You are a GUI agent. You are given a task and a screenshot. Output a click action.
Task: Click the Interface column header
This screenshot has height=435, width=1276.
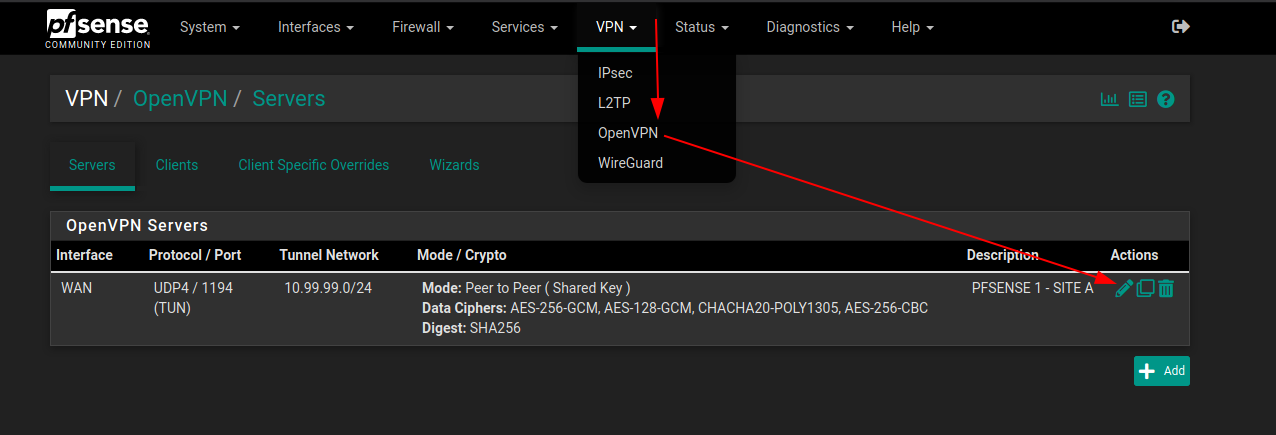coord(84,255)
